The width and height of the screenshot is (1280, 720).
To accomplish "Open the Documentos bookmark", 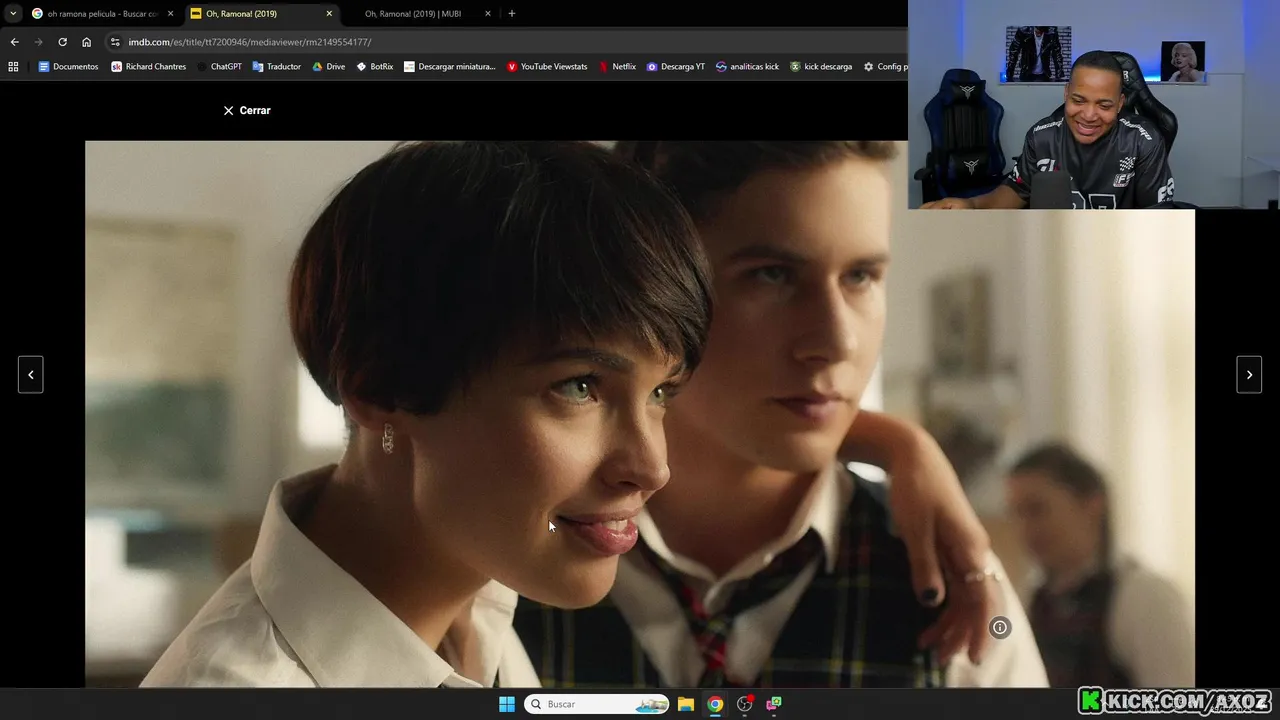I will (x=68, y=67).
